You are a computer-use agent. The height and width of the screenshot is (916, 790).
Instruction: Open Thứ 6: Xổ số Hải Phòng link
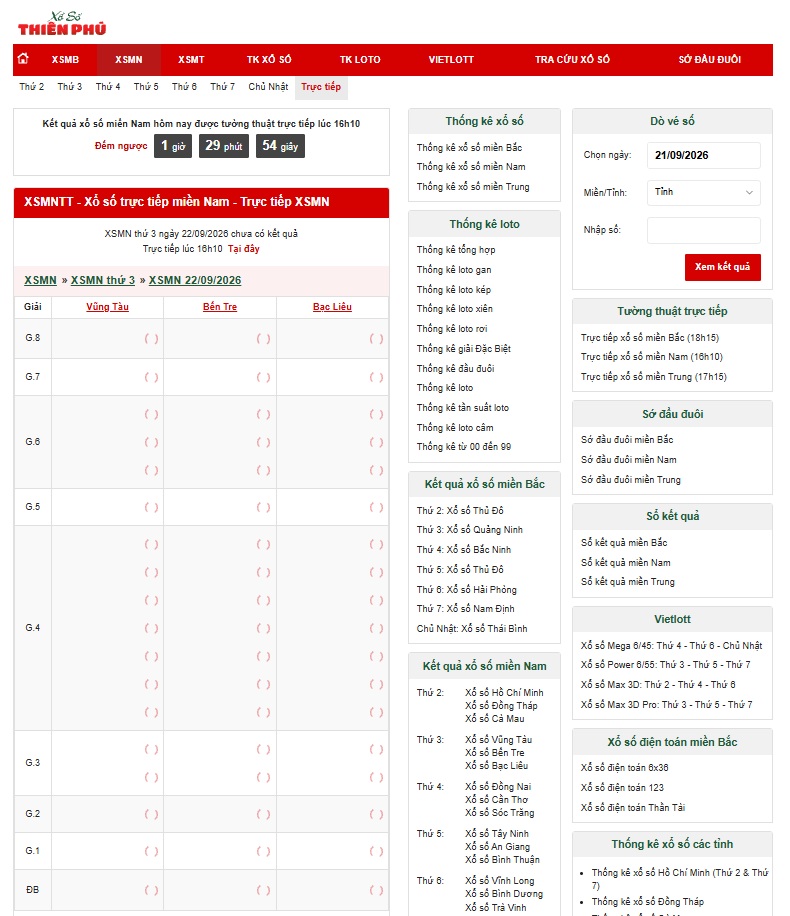tap(466, 590)
